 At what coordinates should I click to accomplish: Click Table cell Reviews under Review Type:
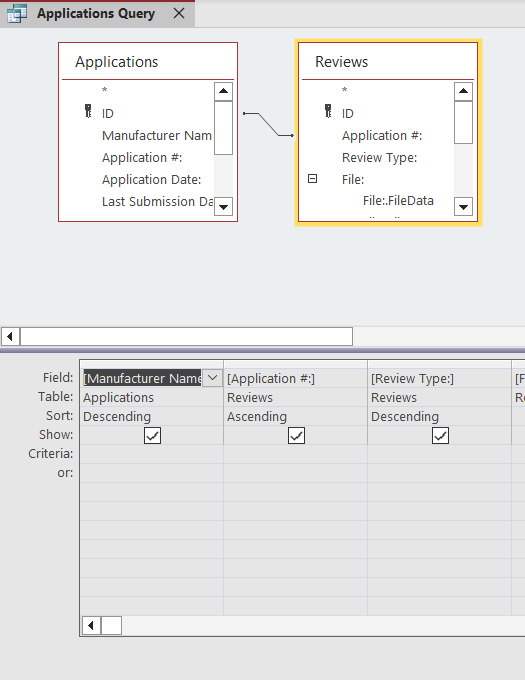(x=439, y=397)
